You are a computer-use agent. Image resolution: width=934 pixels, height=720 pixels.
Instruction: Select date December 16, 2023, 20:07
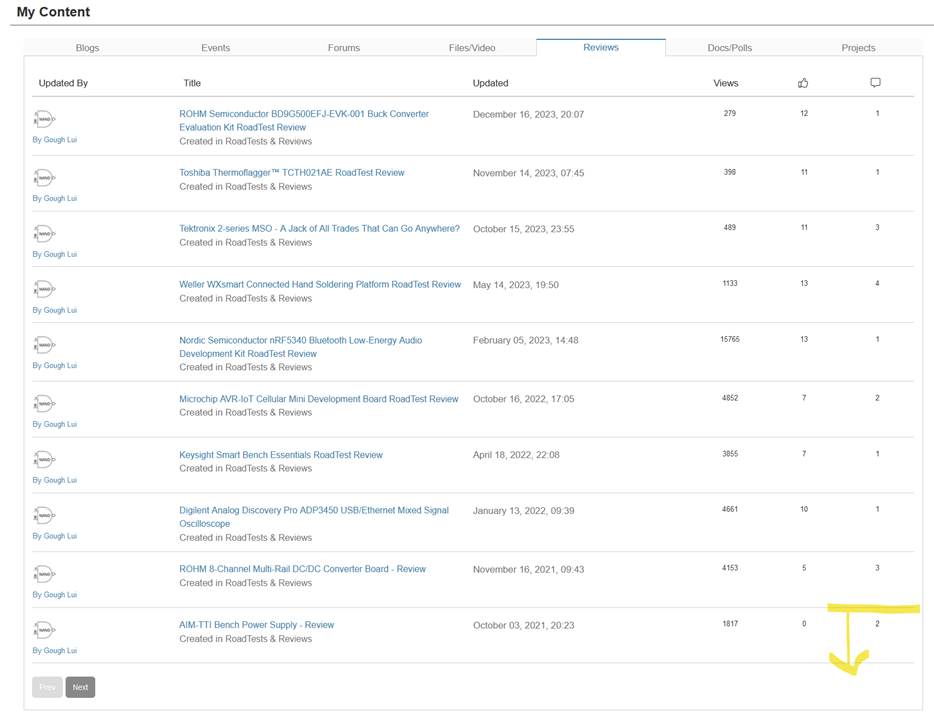point(528,114)
